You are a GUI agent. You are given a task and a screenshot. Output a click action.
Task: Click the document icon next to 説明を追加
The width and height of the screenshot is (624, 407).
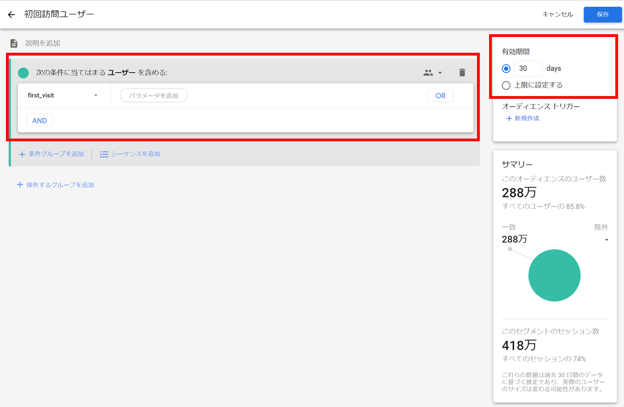[14, 43]
